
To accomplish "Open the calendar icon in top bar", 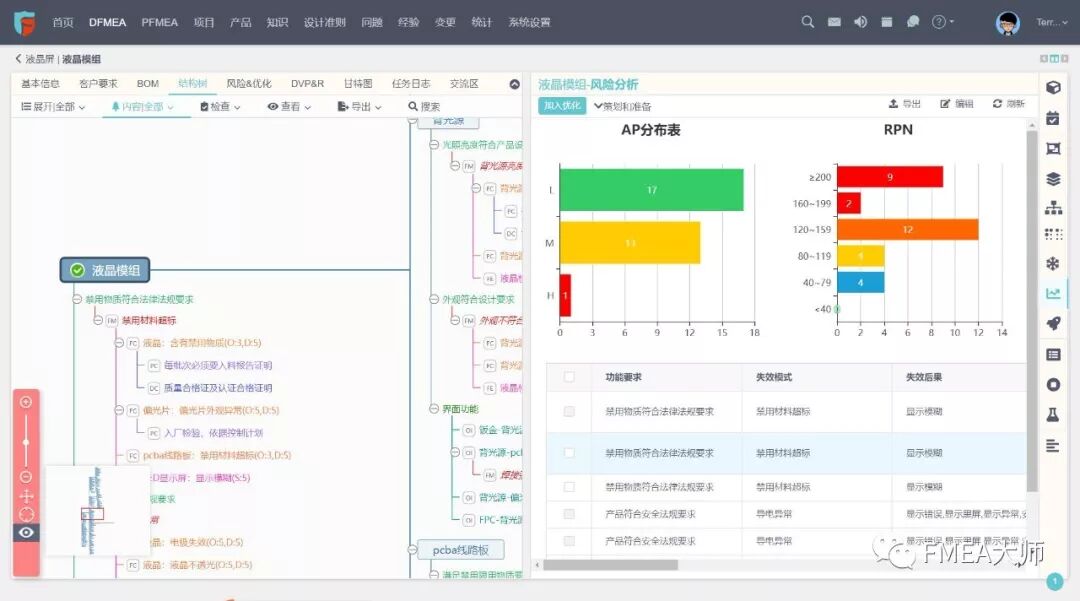I will (x=887, y=22).
